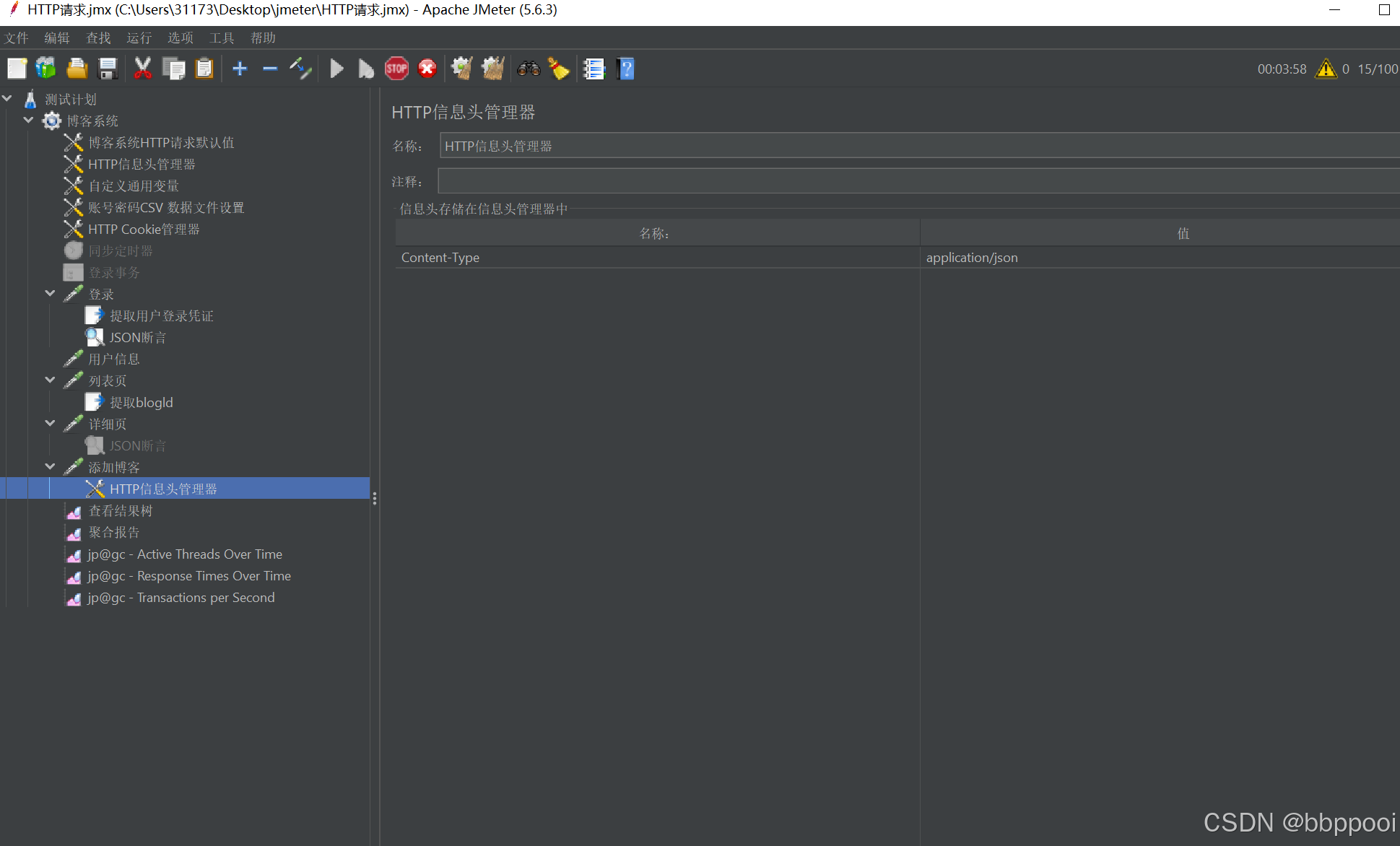The width and height of the screenshot is (1400, 846).
Task: Click the red STOP test icon
Action: pyautogui.click(x=396, y=69)
